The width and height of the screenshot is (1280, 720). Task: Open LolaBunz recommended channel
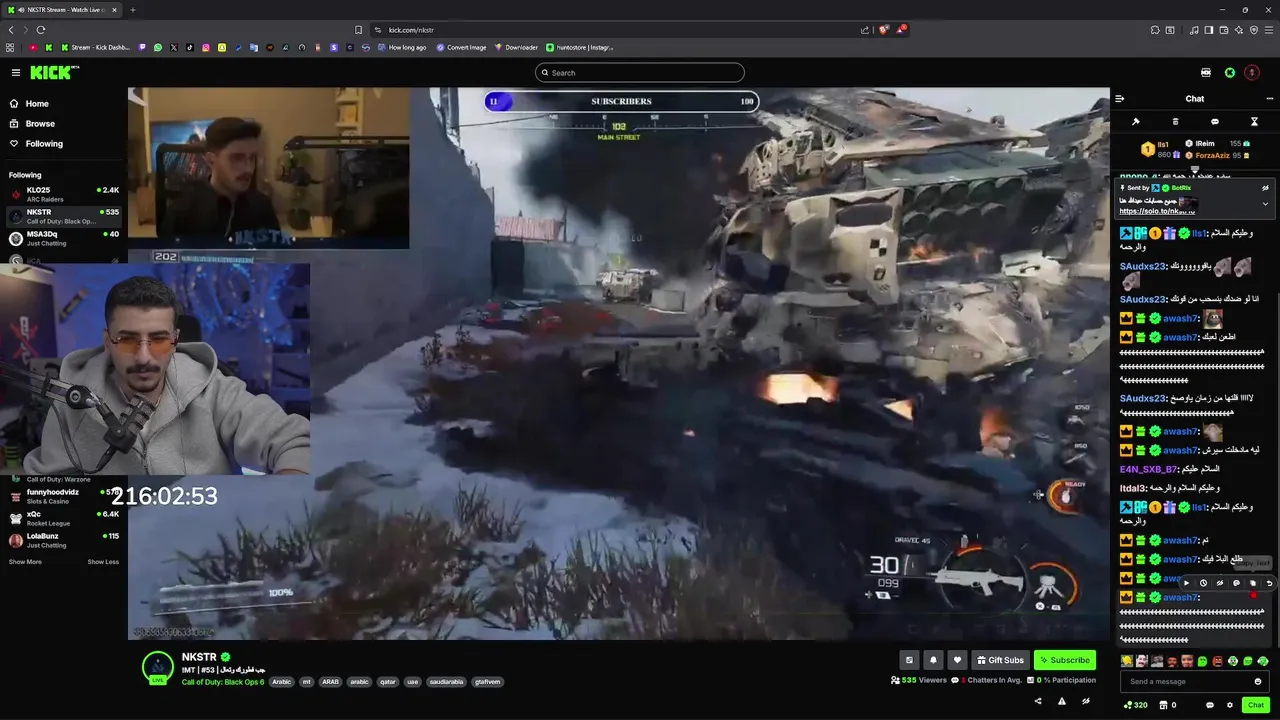point(64,540)
